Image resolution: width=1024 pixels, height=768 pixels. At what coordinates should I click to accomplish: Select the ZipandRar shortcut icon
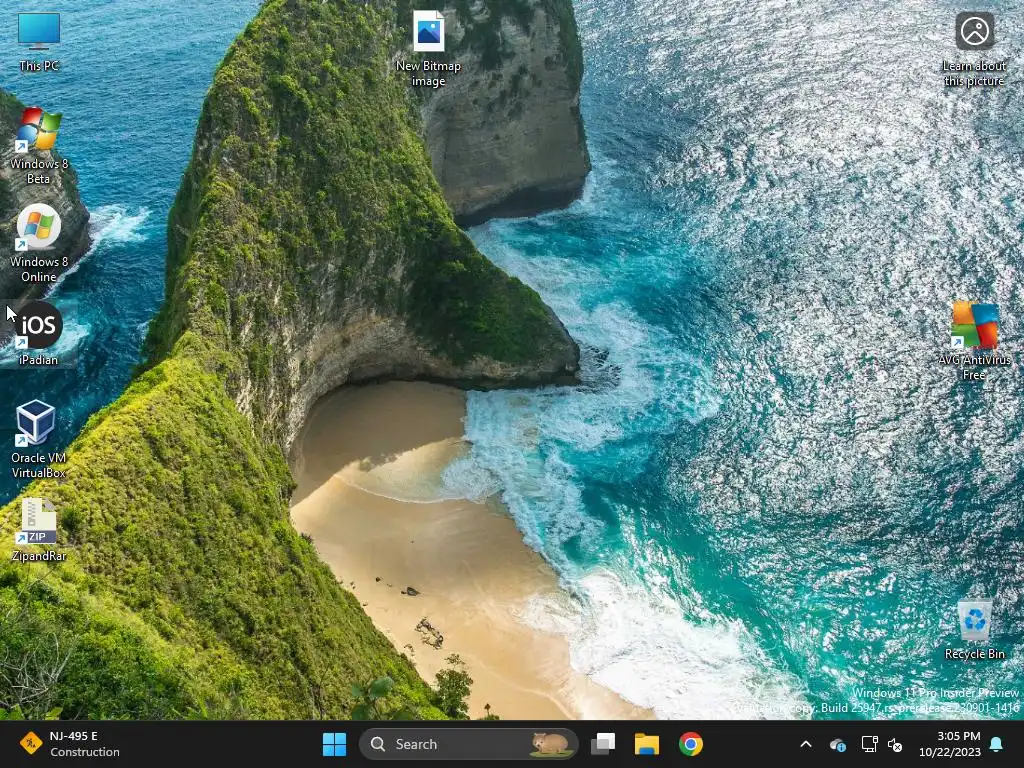(x=39, y=530)
